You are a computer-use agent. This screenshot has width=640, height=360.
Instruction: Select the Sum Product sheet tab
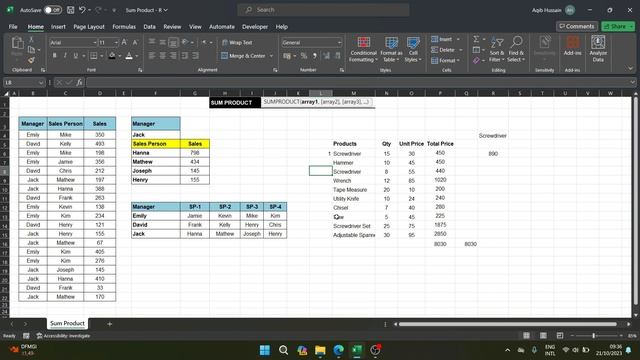tap(67, 323)
